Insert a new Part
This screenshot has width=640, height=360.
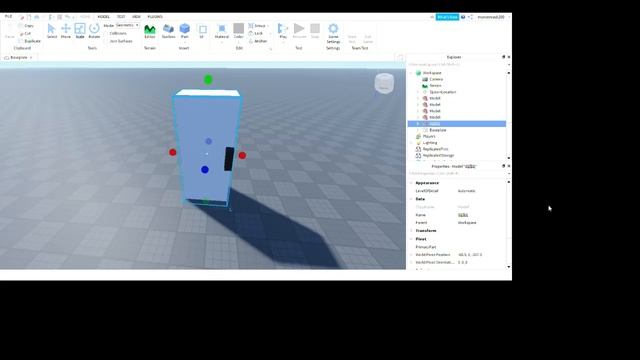pyautogui.click(x=184, y=31)
